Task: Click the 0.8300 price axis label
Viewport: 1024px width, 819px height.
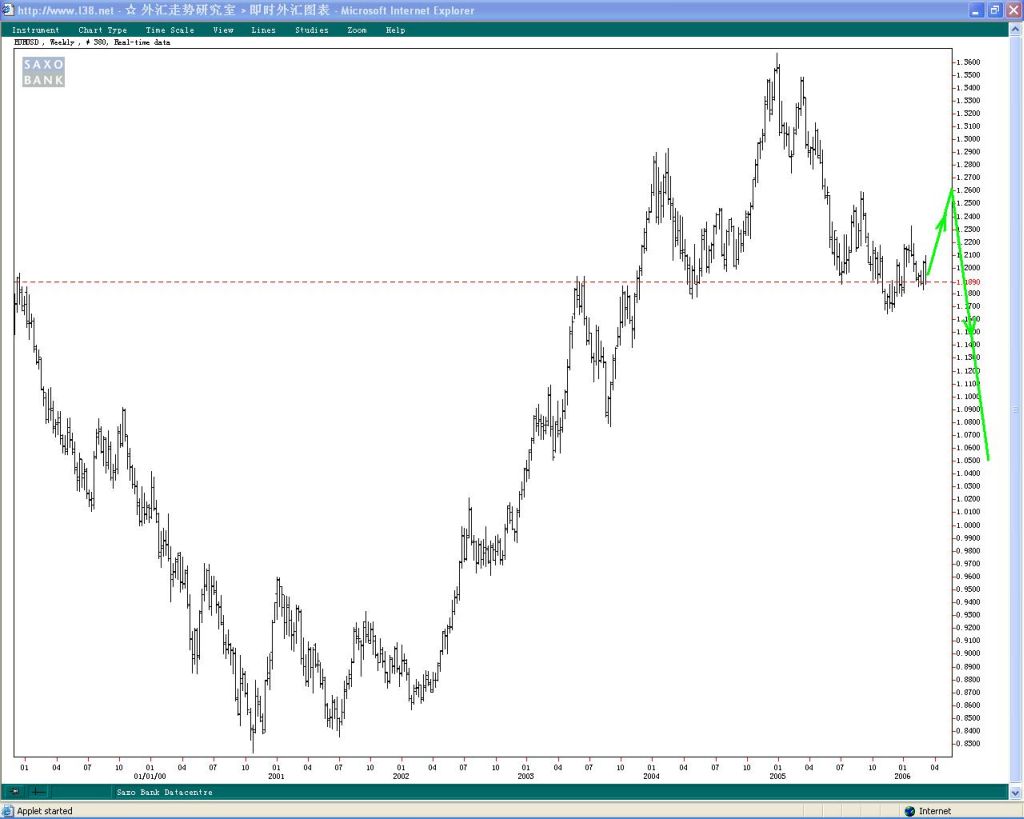Action: coord(967,743)
